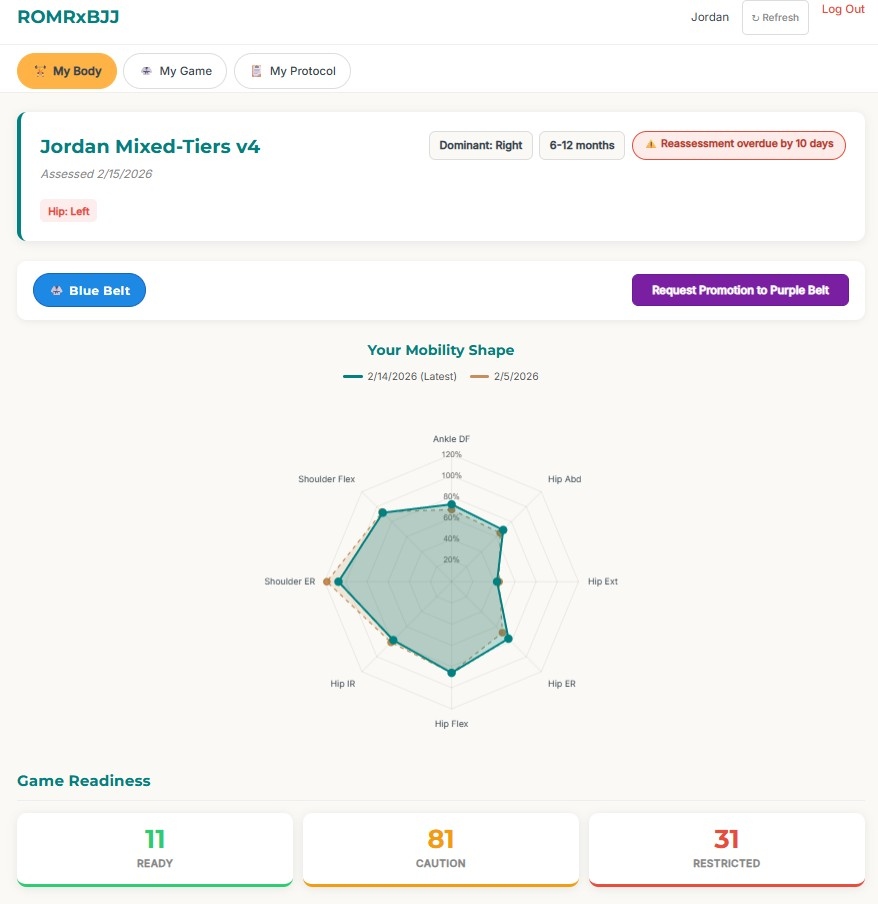Click Request Promotion to Purple Belt
The width and height of the screenshot is (878, 904).
(740, 289)
